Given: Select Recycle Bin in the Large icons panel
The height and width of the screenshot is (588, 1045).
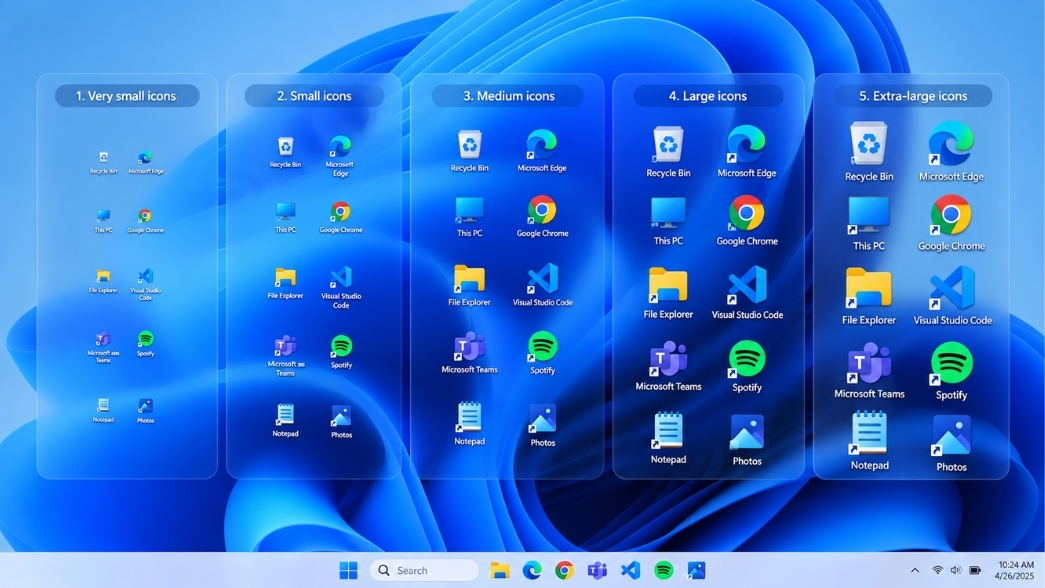Looking at the screenshot, I should (668, 152).
